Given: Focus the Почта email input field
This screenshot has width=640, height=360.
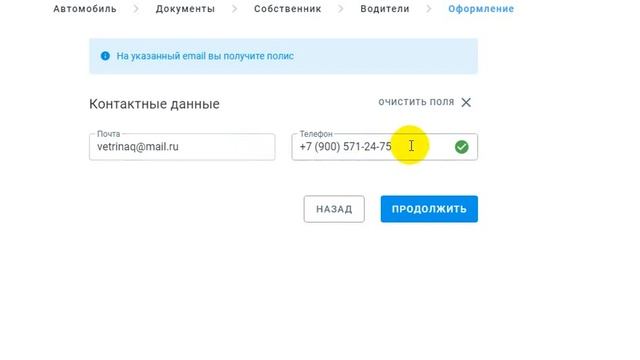Looking at the screenshot, I should pos(182,147).
